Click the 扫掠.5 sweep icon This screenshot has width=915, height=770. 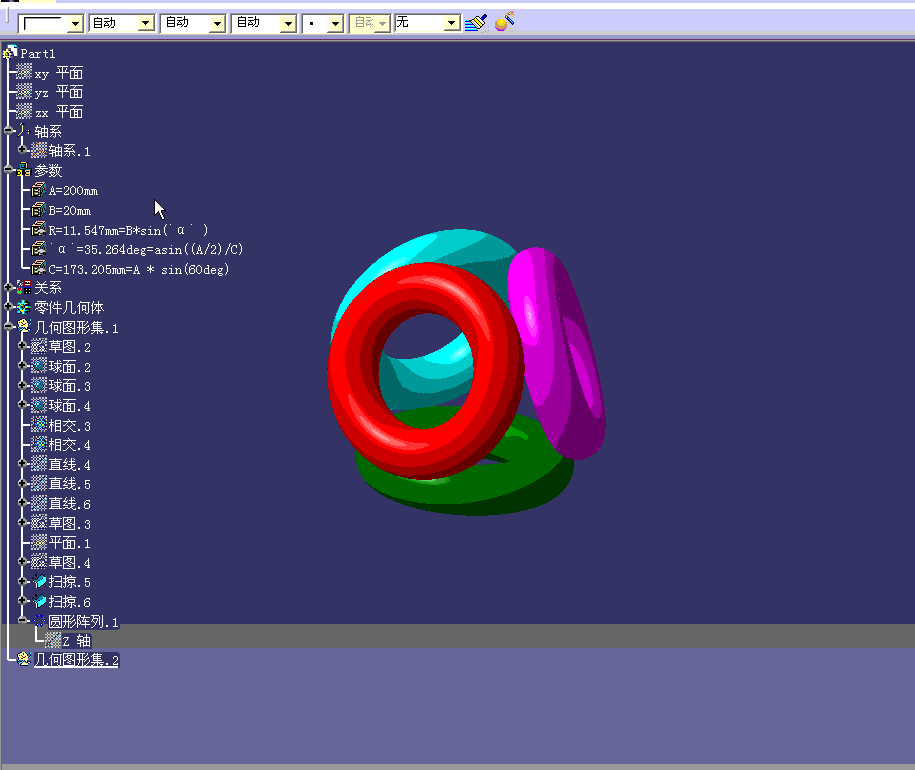(x=39, y=581)
